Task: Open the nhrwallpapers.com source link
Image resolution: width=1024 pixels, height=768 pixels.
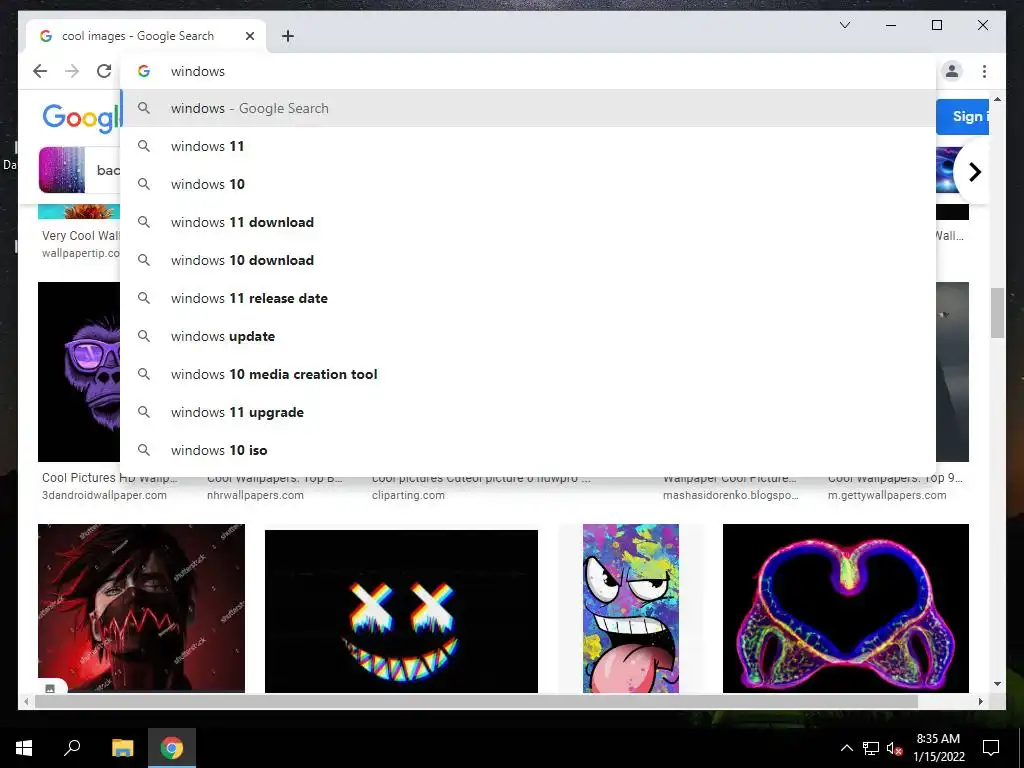Action: pyautogui.click(x=255, y=495)
